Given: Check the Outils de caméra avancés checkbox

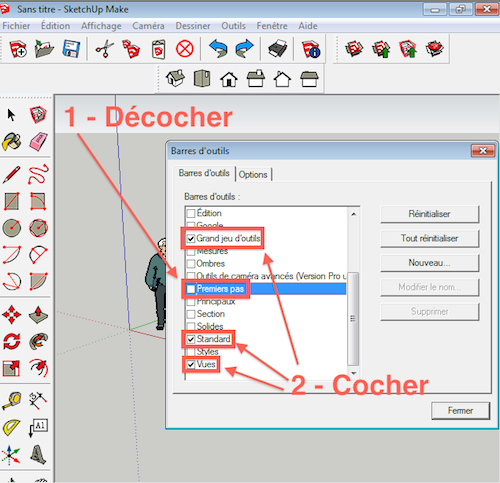Looking at the screenshot, I should [x=191, y=276].
